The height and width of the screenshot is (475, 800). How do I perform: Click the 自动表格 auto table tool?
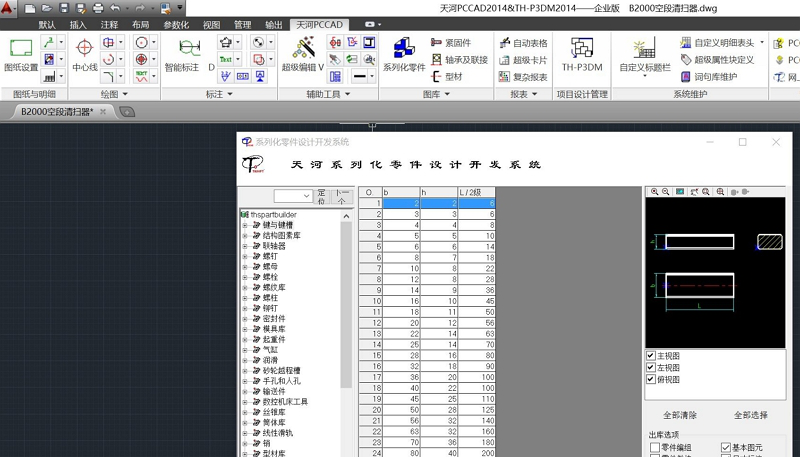[x=523, y=43]
